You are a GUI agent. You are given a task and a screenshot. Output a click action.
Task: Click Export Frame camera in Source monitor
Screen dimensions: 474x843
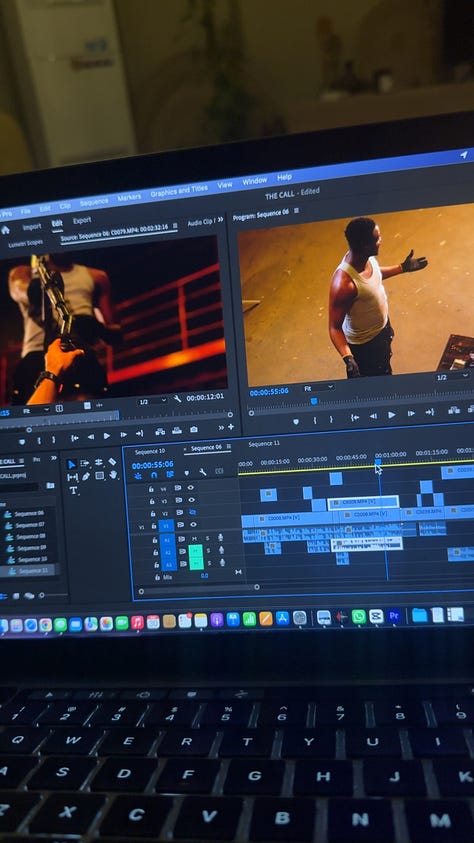click(194, 430)
